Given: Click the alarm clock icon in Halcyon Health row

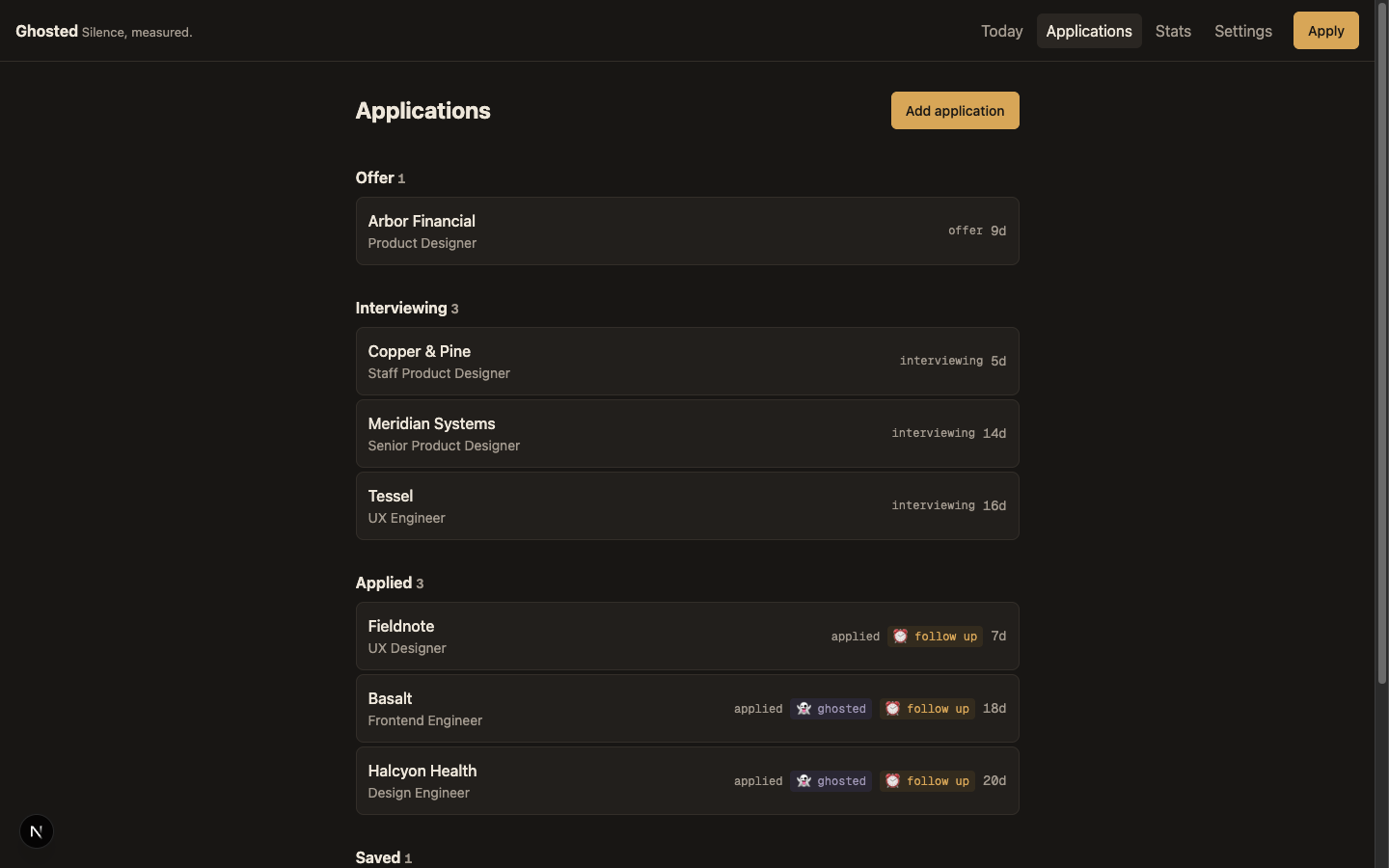Looking at the screenshot, I should [892, 781].
